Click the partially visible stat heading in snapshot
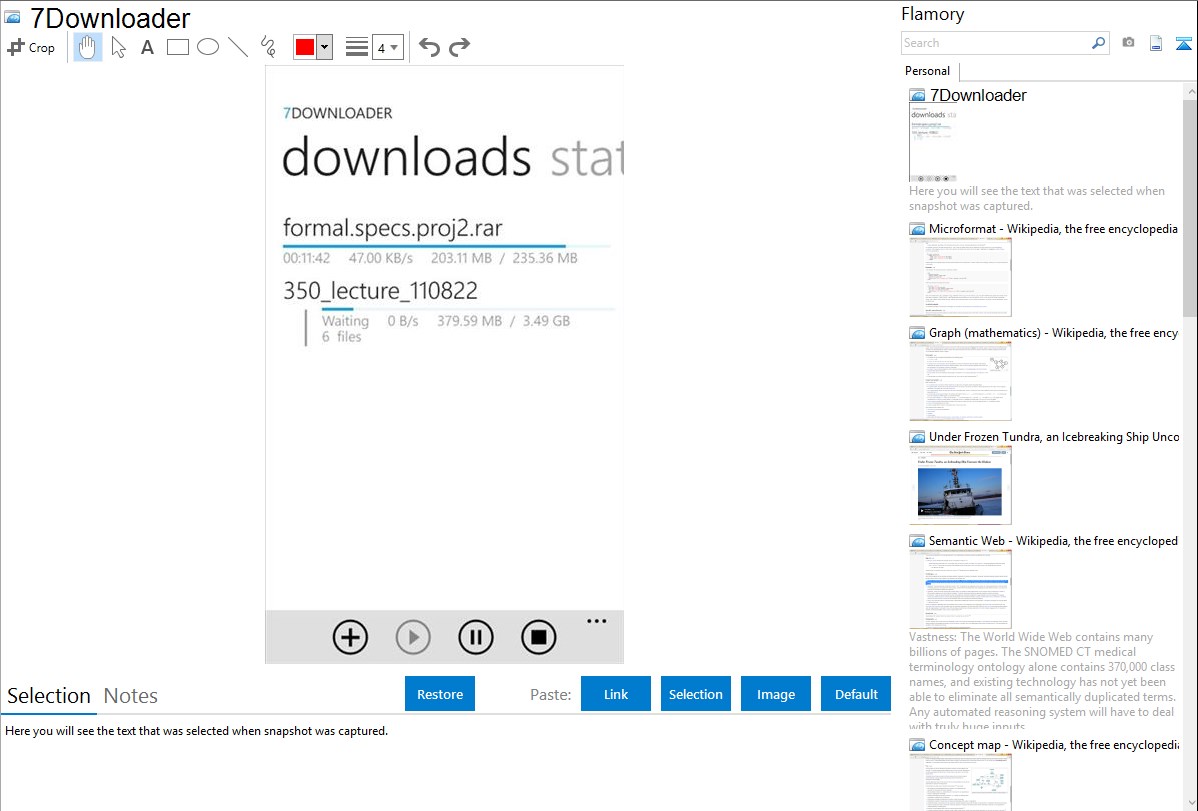Screen dimensions: 1198x811 587,157
